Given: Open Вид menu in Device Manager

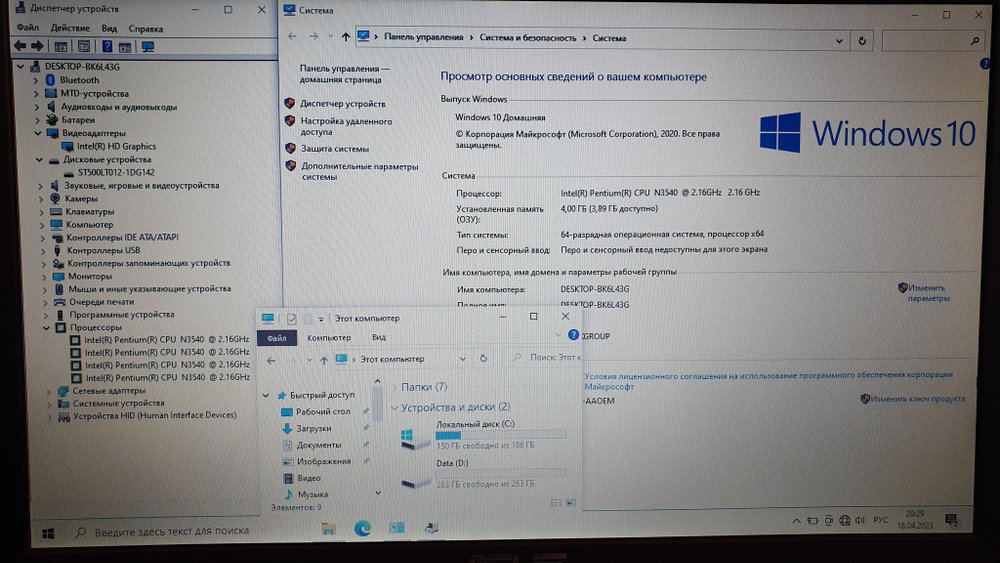Looking at the screenshot, I should (109, 29).
